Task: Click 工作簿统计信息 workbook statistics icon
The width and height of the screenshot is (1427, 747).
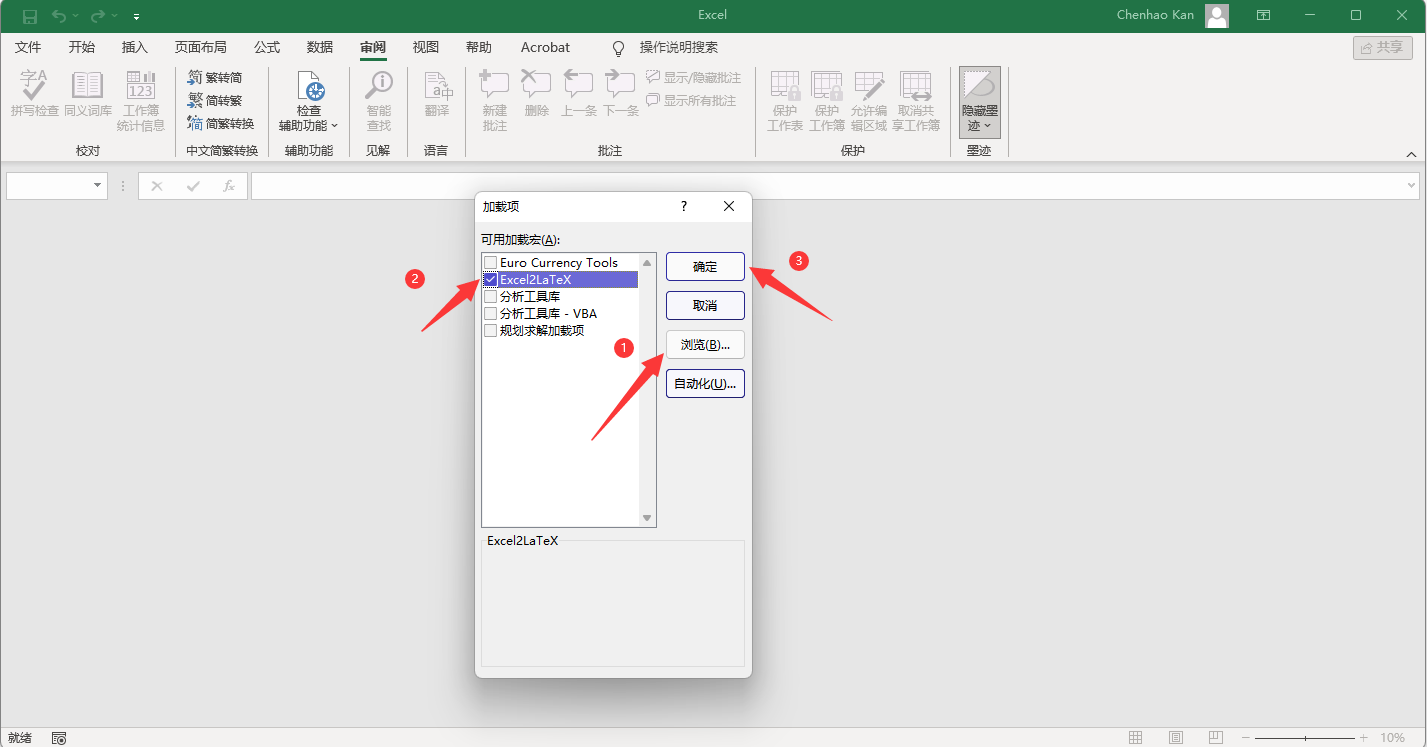Action: (x=141, y=101)
